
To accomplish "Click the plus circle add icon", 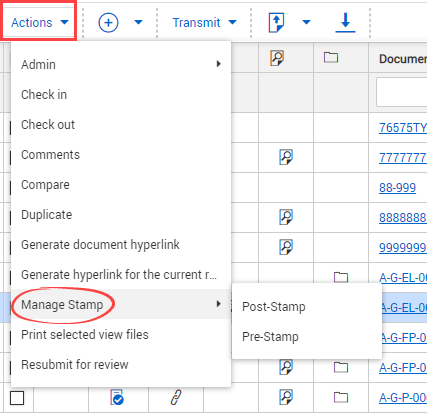I will pyautogui.click(x=108, y=23).
